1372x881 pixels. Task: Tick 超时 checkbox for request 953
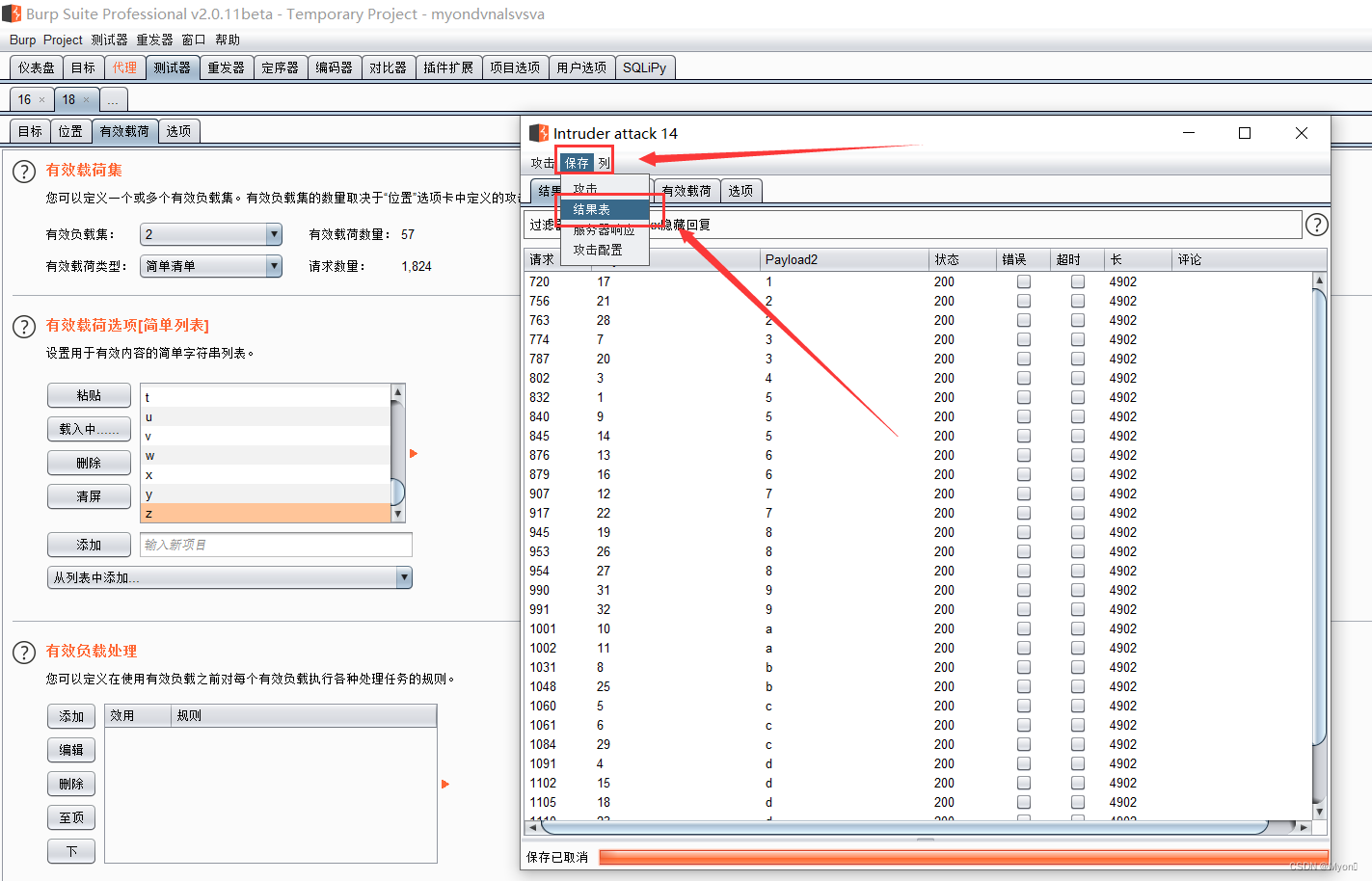point(1078,551)
